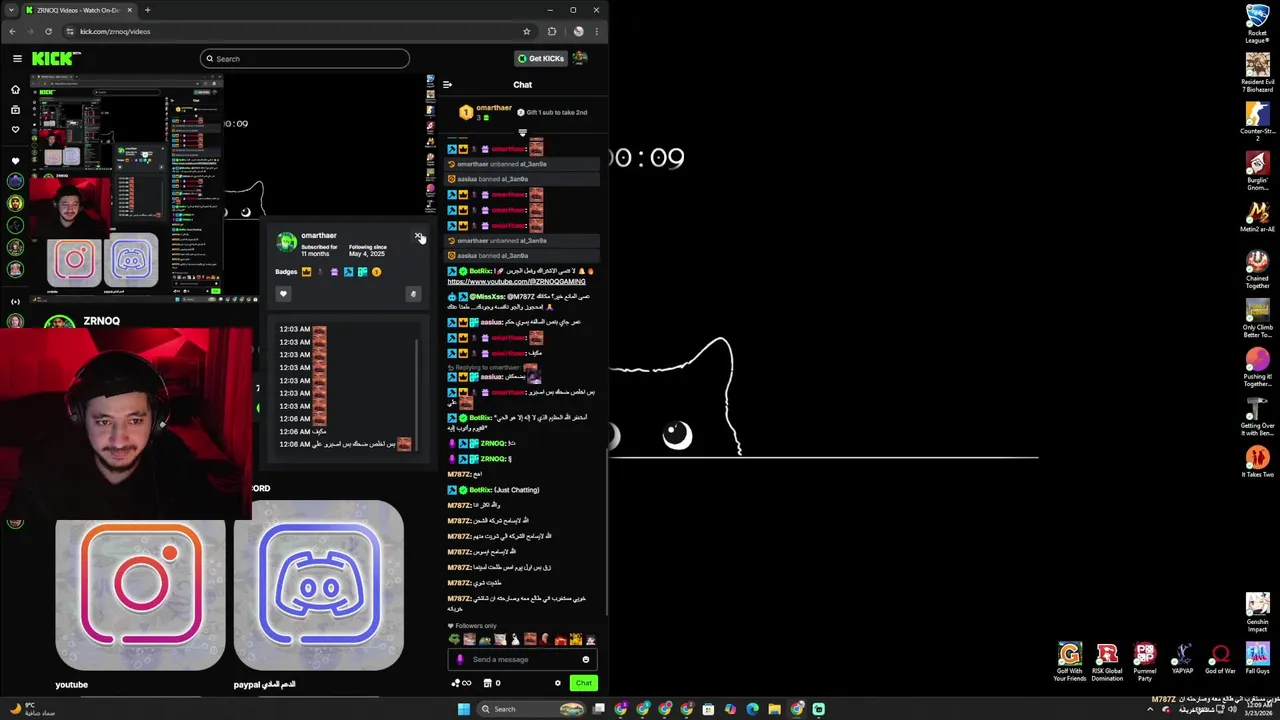Select the ZRNOQ Videos browser tab
The height and width of the screenshot is (720, 1280).
click(x=80, y=10)
